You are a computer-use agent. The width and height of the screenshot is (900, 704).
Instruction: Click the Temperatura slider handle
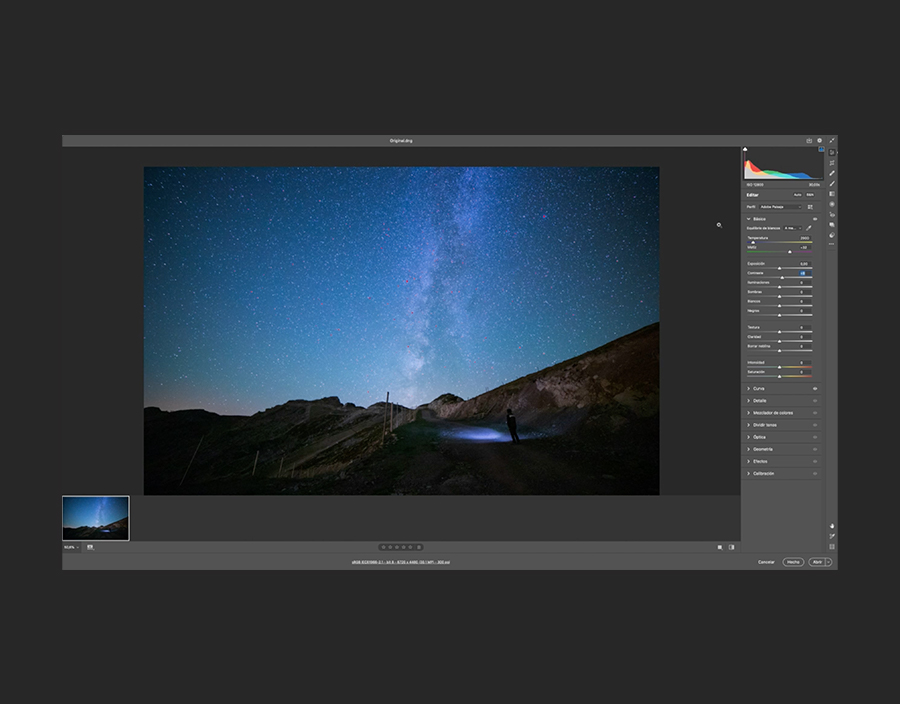pos(753,242)
